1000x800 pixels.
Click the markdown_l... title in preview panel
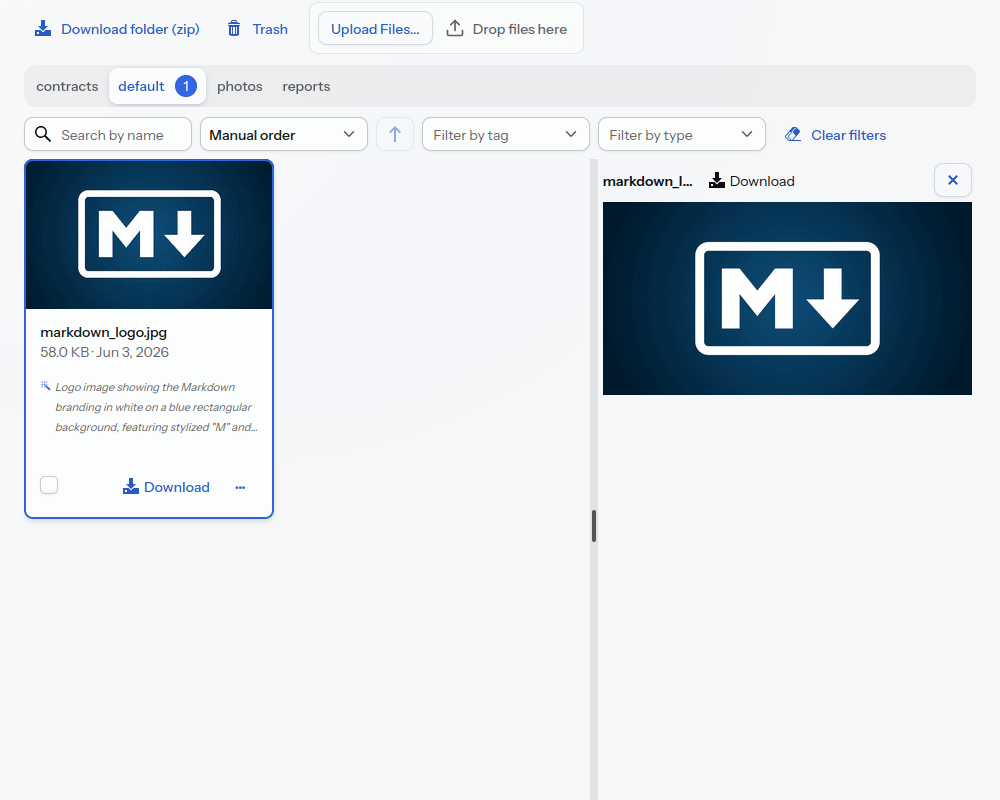[647, 181]
